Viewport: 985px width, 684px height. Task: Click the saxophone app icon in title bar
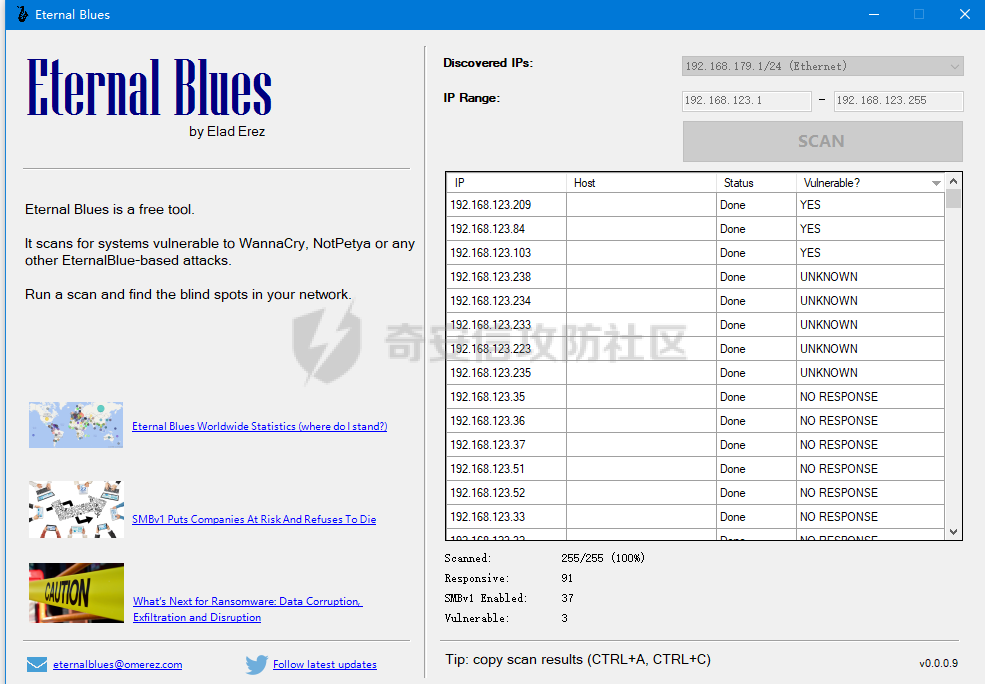pos(22,14)
